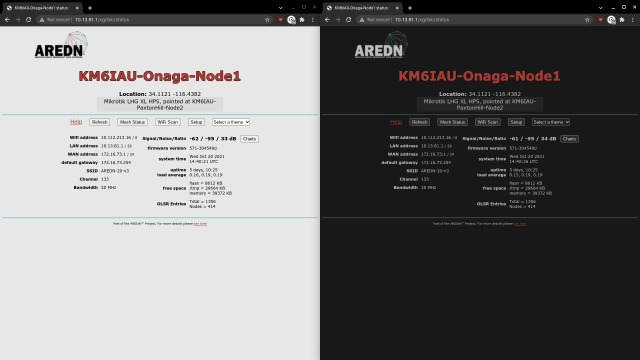Bookmark the page with the left window's star icon

pos(267,20)
